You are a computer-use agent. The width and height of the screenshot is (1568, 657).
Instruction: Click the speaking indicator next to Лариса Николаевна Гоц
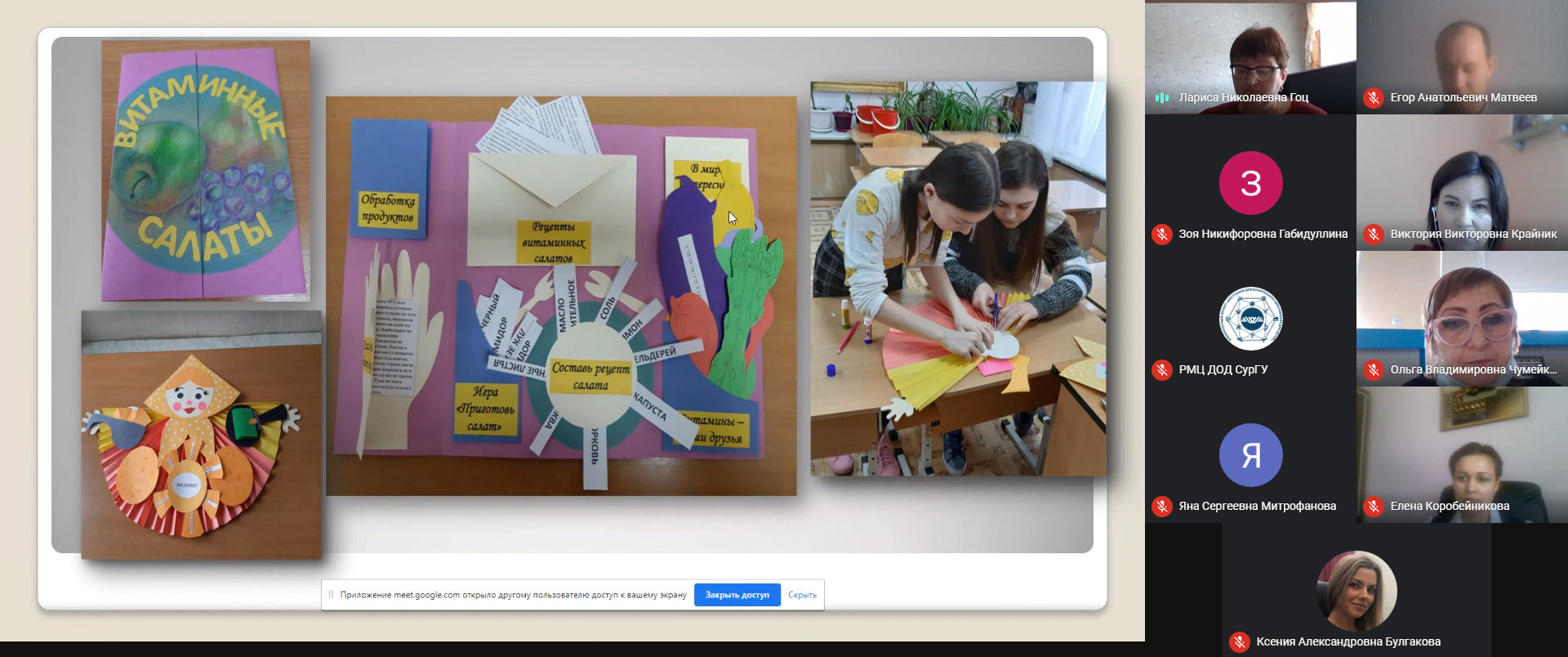click(1161, 98)
